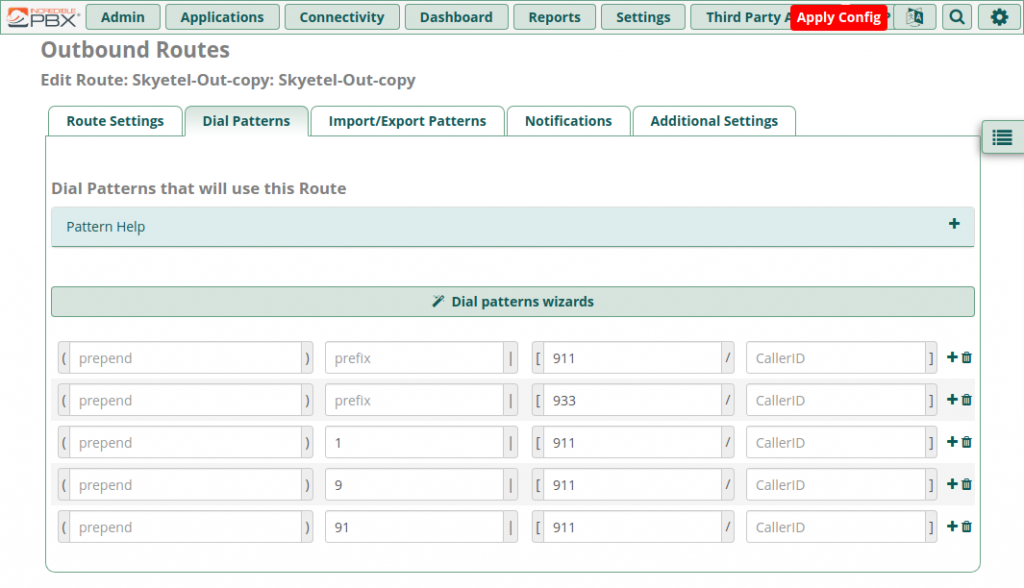1024x588 pixels.
Task: Delete the prefix 91 pattern row
Action: pyautogui.click(x=967, y=527)
